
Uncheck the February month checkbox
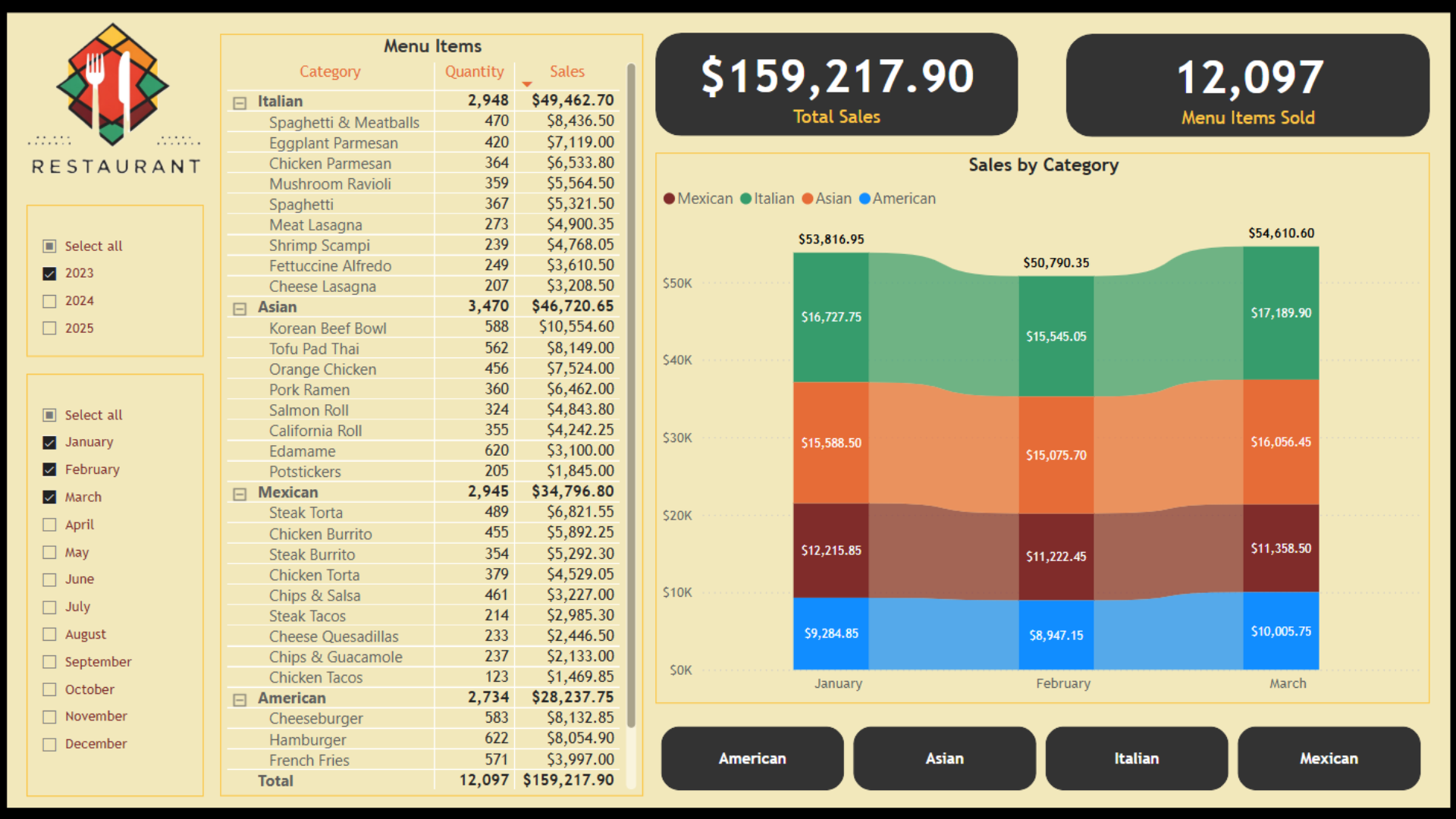[x=50, y=469]
